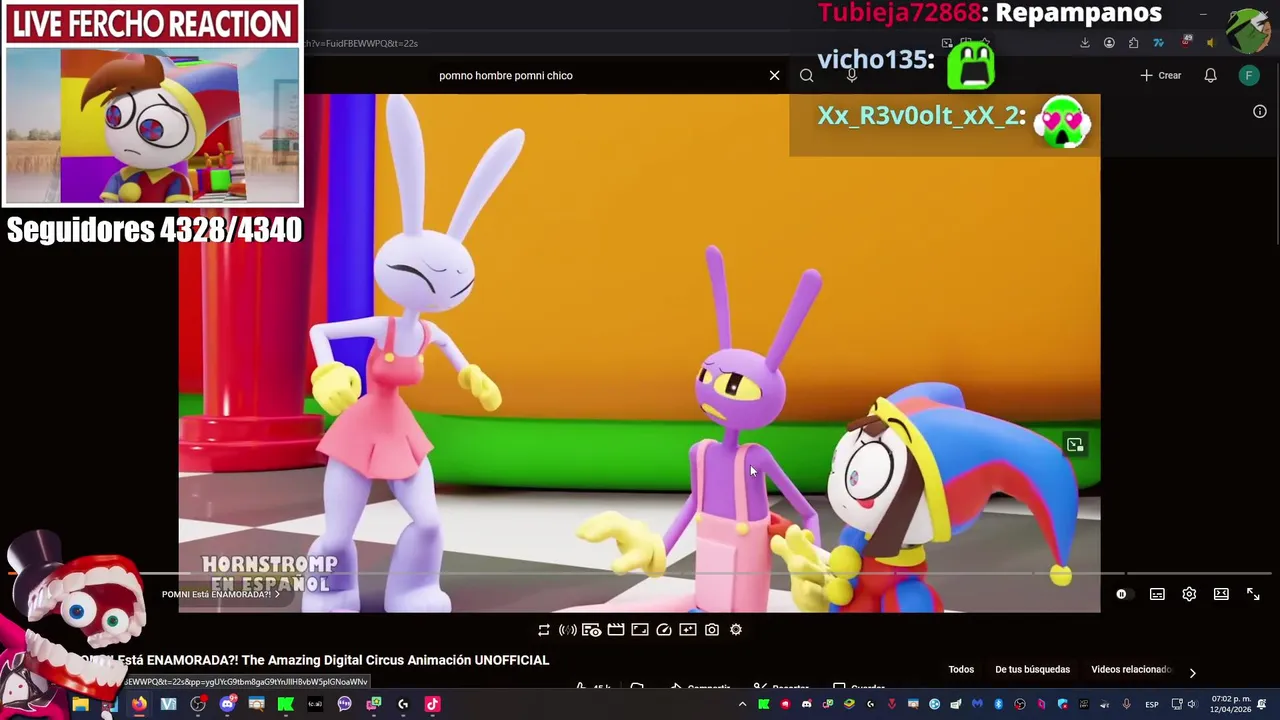This screenshot has height=720, width=1280.
Task: Click the video title text under the player
Action: 316,660
